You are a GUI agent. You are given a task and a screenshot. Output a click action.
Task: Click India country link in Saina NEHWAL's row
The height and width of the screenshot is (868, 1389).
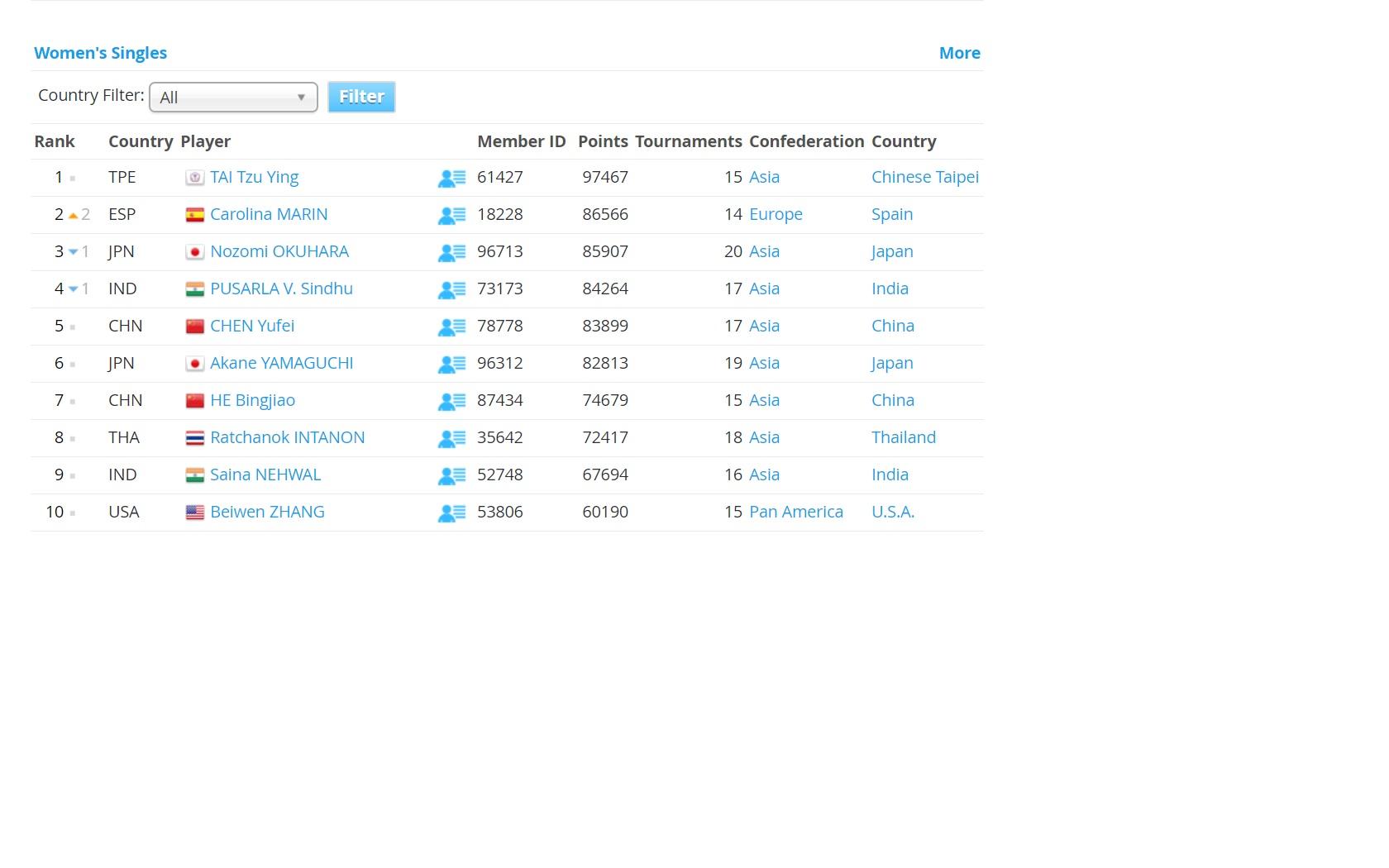point(890,475)
